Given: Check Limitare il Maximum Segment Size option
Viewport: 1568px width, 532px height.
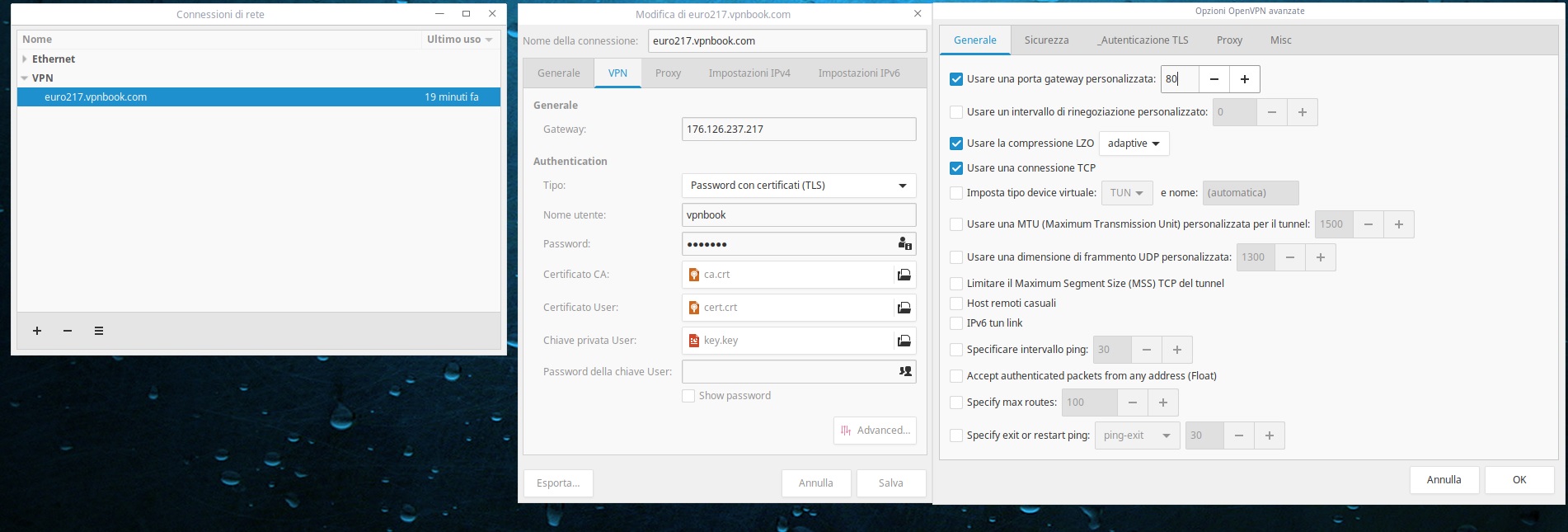Looking at the screenshot, I should [956, 284].
